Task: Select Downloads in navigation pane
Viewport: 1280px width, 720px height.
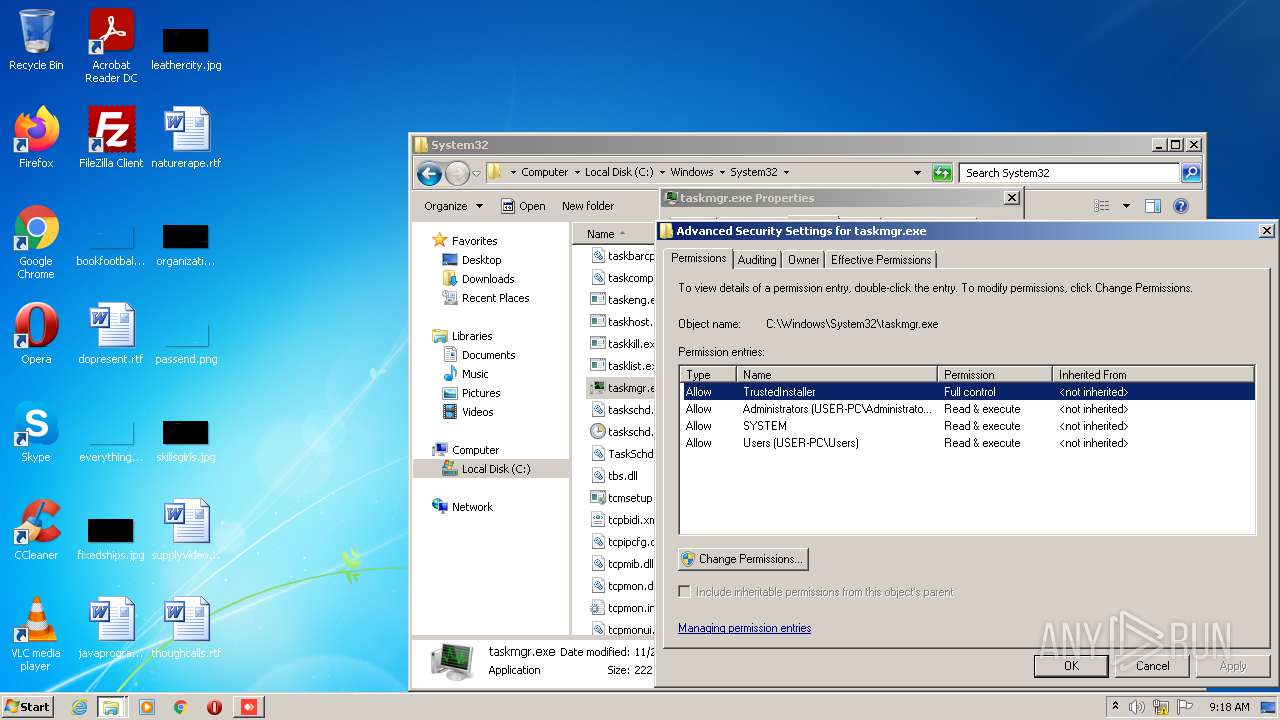Action: click(x=487, y=279)
